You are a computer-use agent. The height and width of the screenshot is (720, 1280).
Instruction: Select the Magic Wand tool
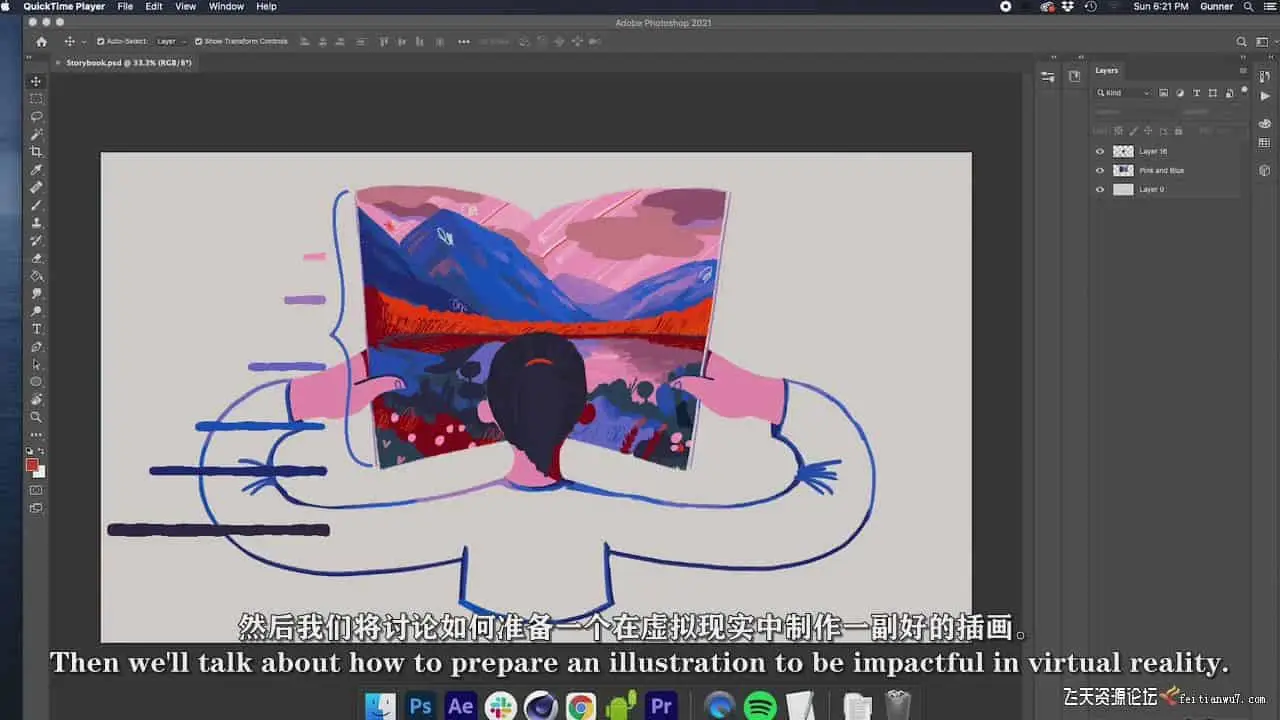pos(36,134)
